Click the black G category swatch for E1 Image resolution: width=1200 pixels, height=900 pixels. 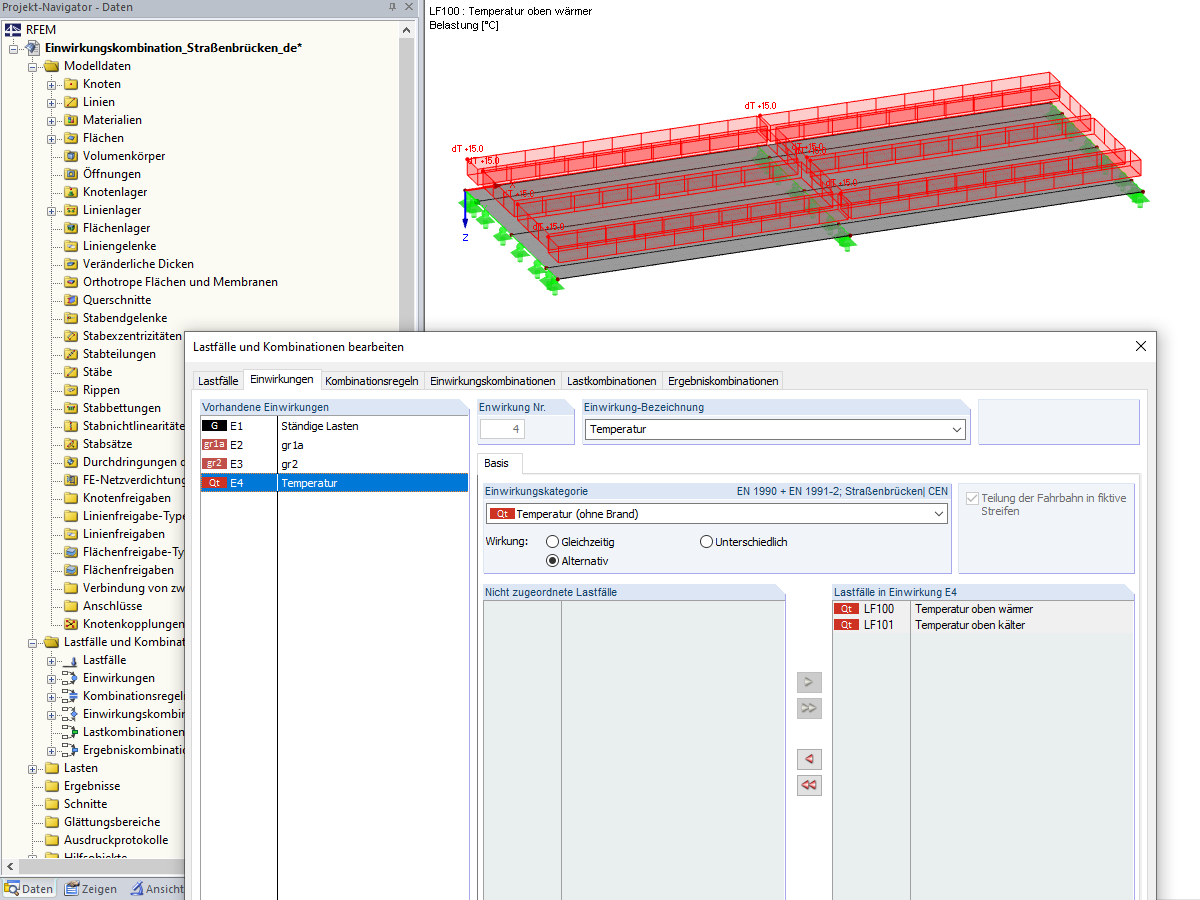coord(214,426)
